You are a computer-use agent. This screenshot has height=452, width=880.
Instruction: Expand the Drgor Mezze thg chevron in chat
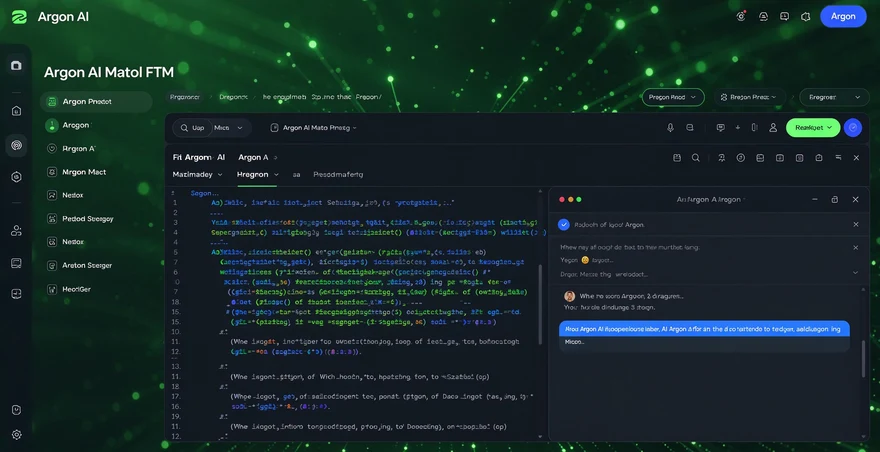pyautogui.click(x=855, y=273)
